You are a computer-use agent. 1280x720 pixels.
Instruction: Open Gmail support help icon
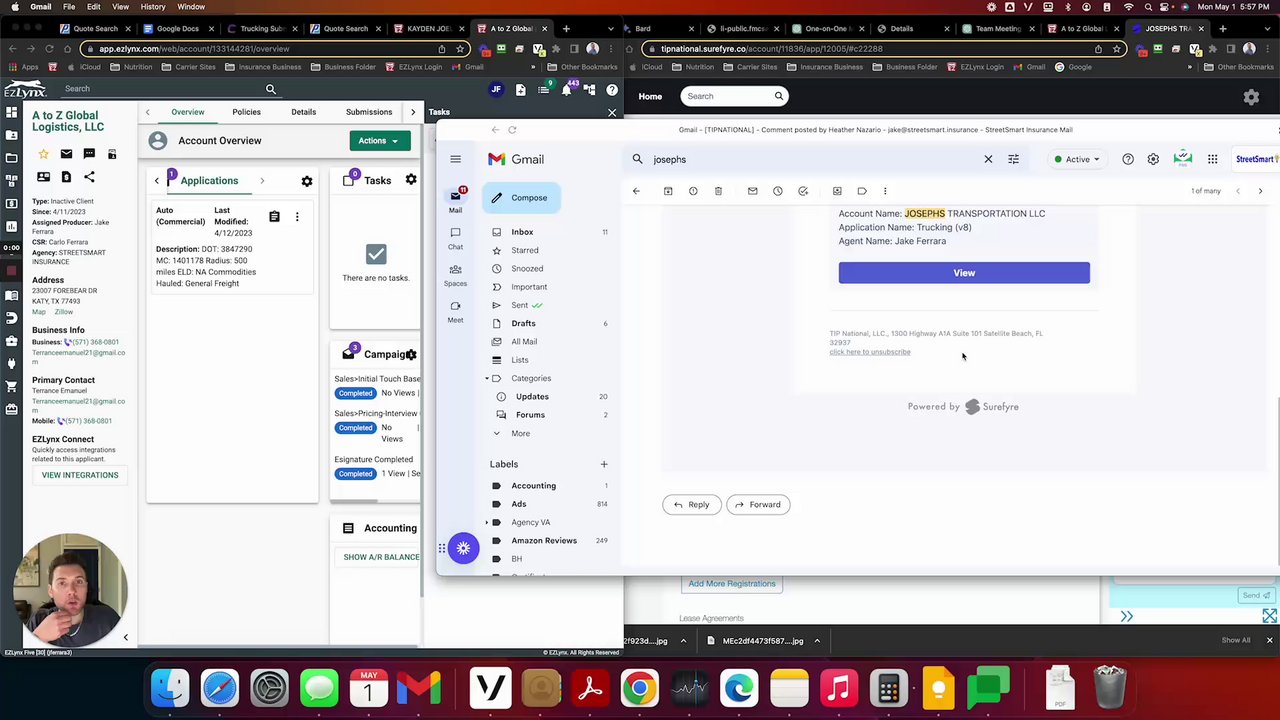[x=1128, y=159]
